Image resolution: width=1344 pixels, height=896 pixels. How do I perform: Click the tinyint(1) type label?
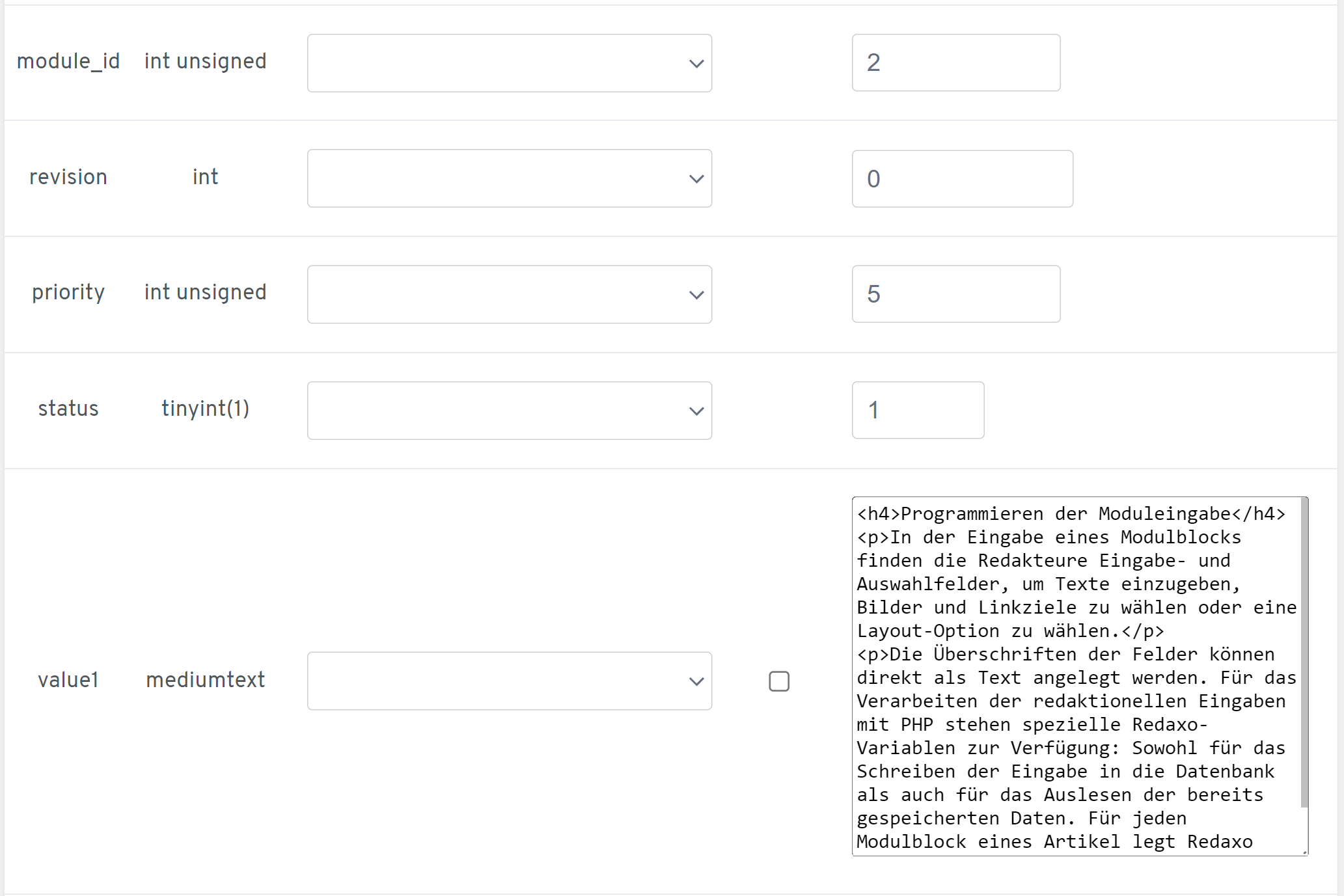click(x=205, y=409)
